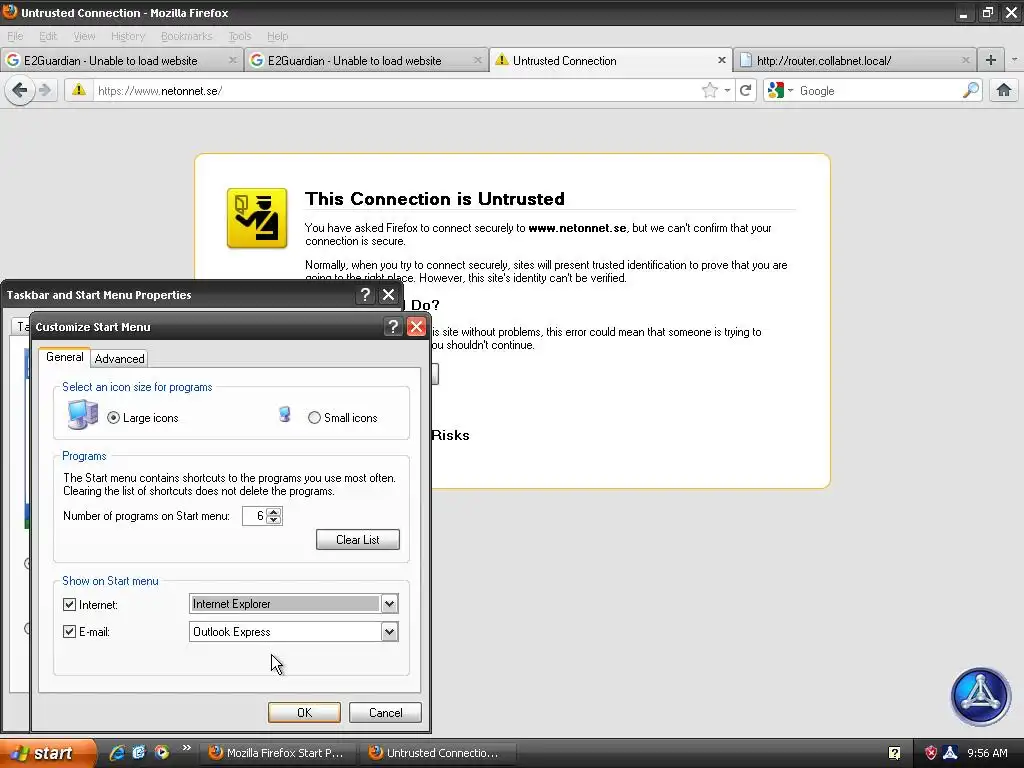Image resolution: width=1024 pixels, height=768 pixels.
Task: Click the Google search engine icon
Action: click(x=775, y=91)
